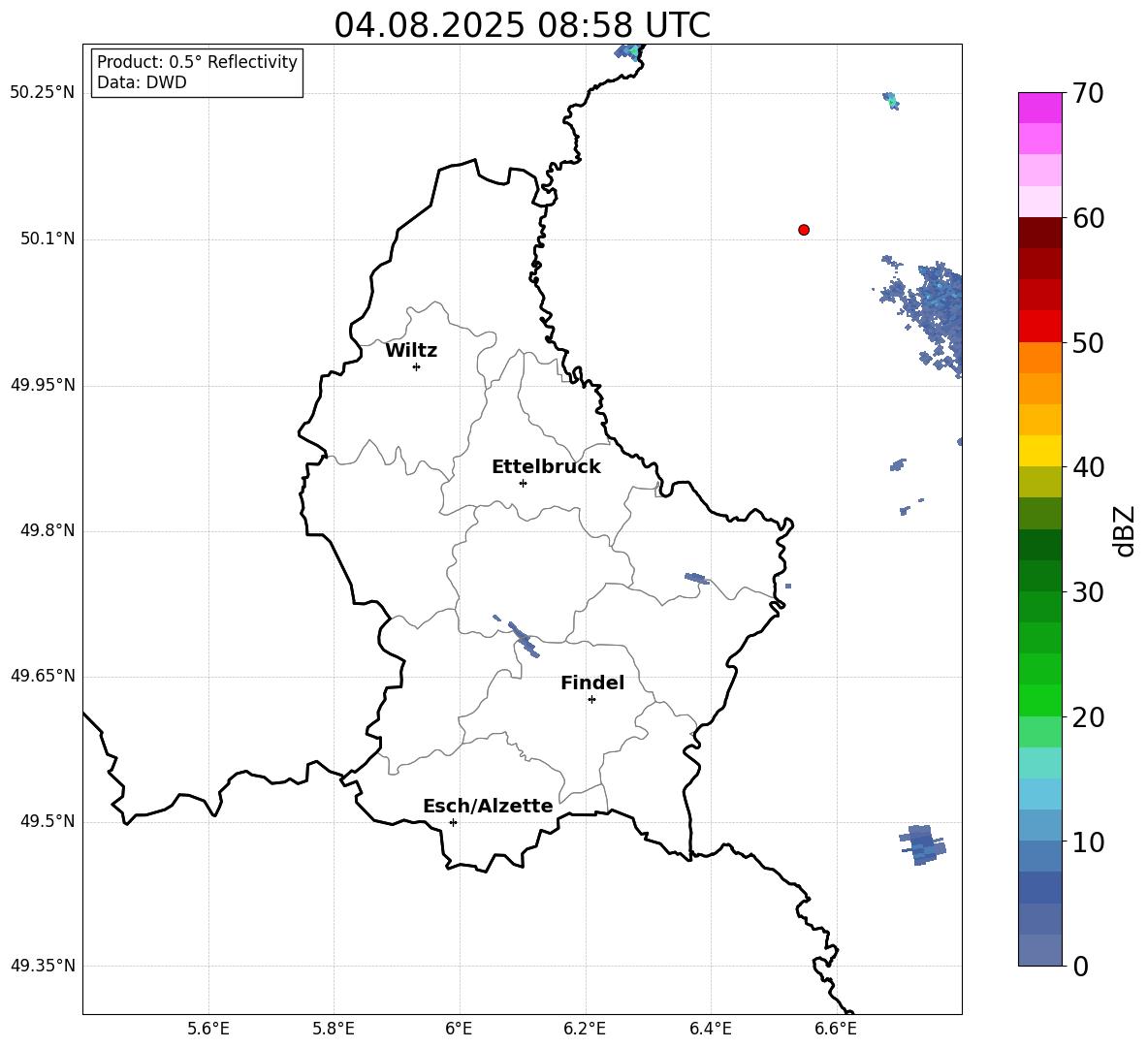Click the 6.2°E longitude label

point(585,1029)
